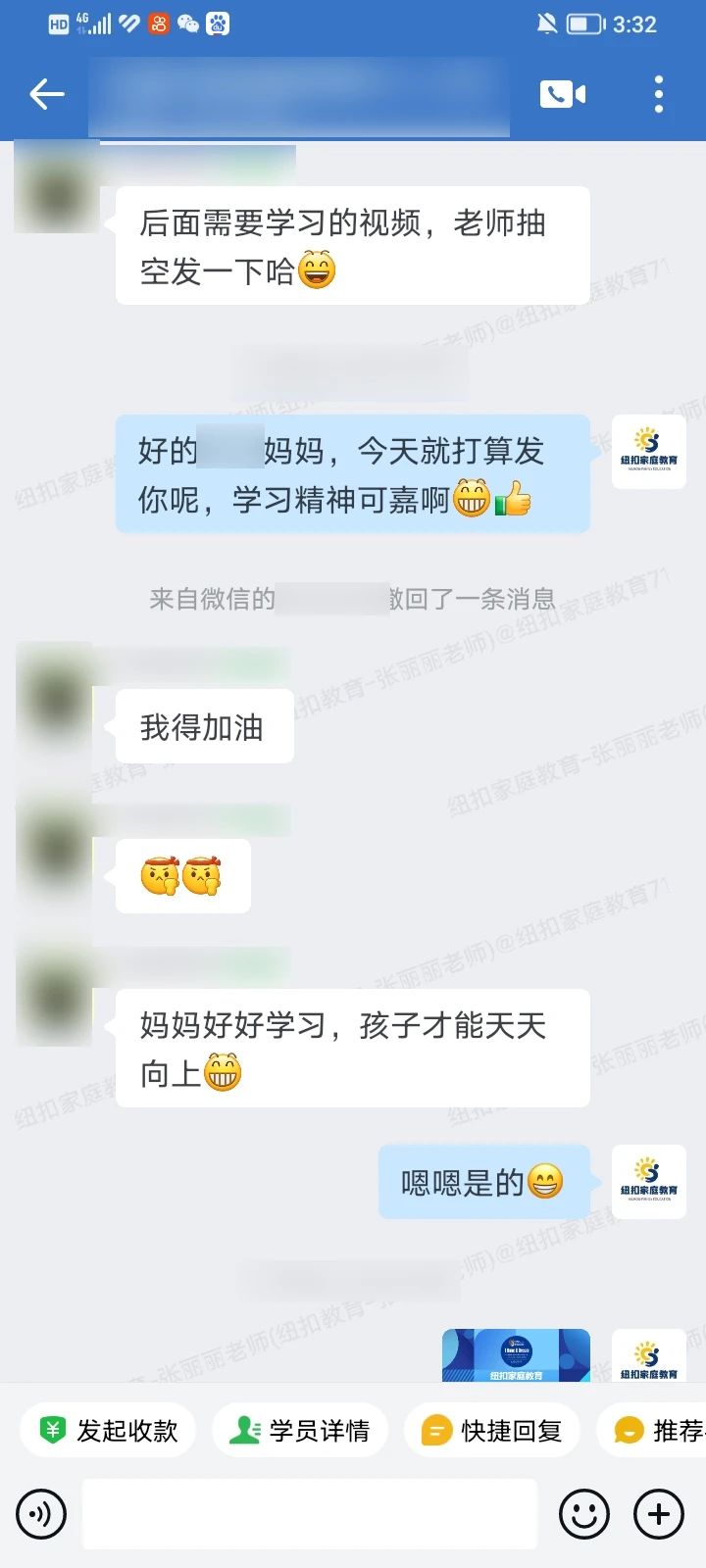This screenshot has width=706, height=1568.
Task: Tap sender avatar beside 今天就打算发 message
Action: click(x=648, y=451)
